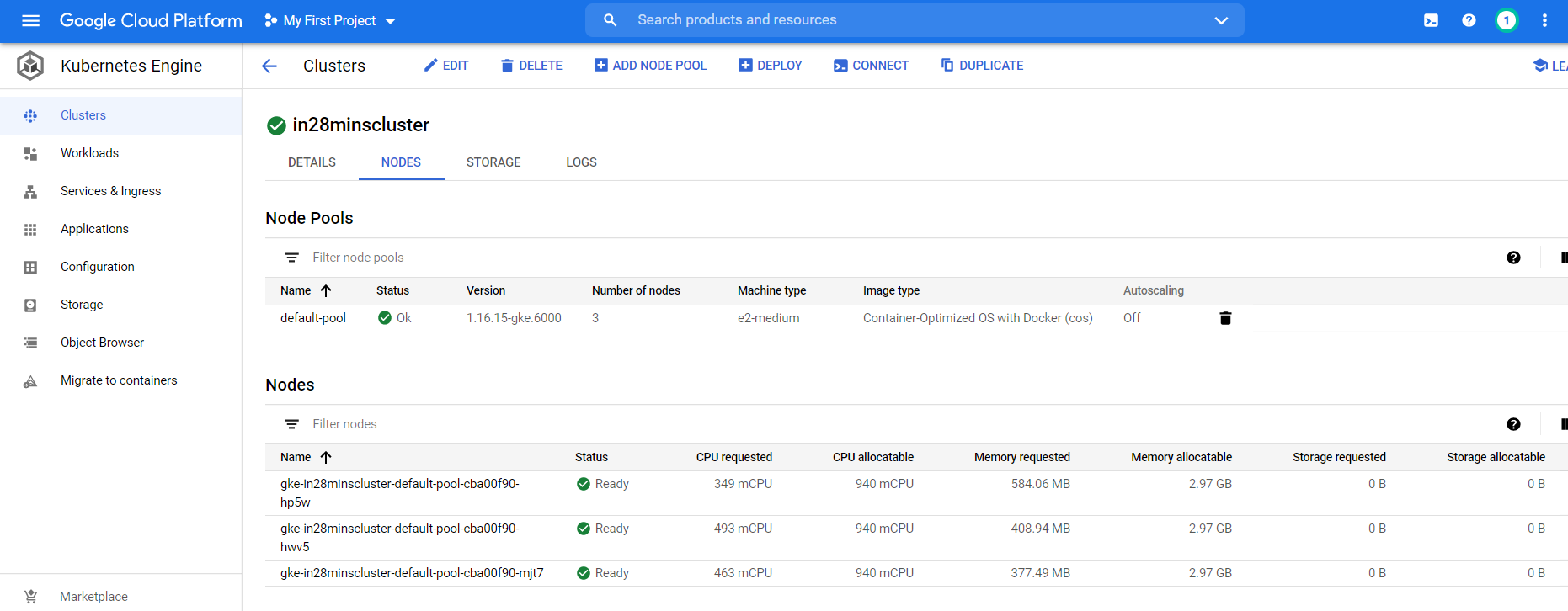The height and width of the screenshot is (611, 1568).
Task: Open Workloads in the sidebar
Action: (x=89, y=153)
